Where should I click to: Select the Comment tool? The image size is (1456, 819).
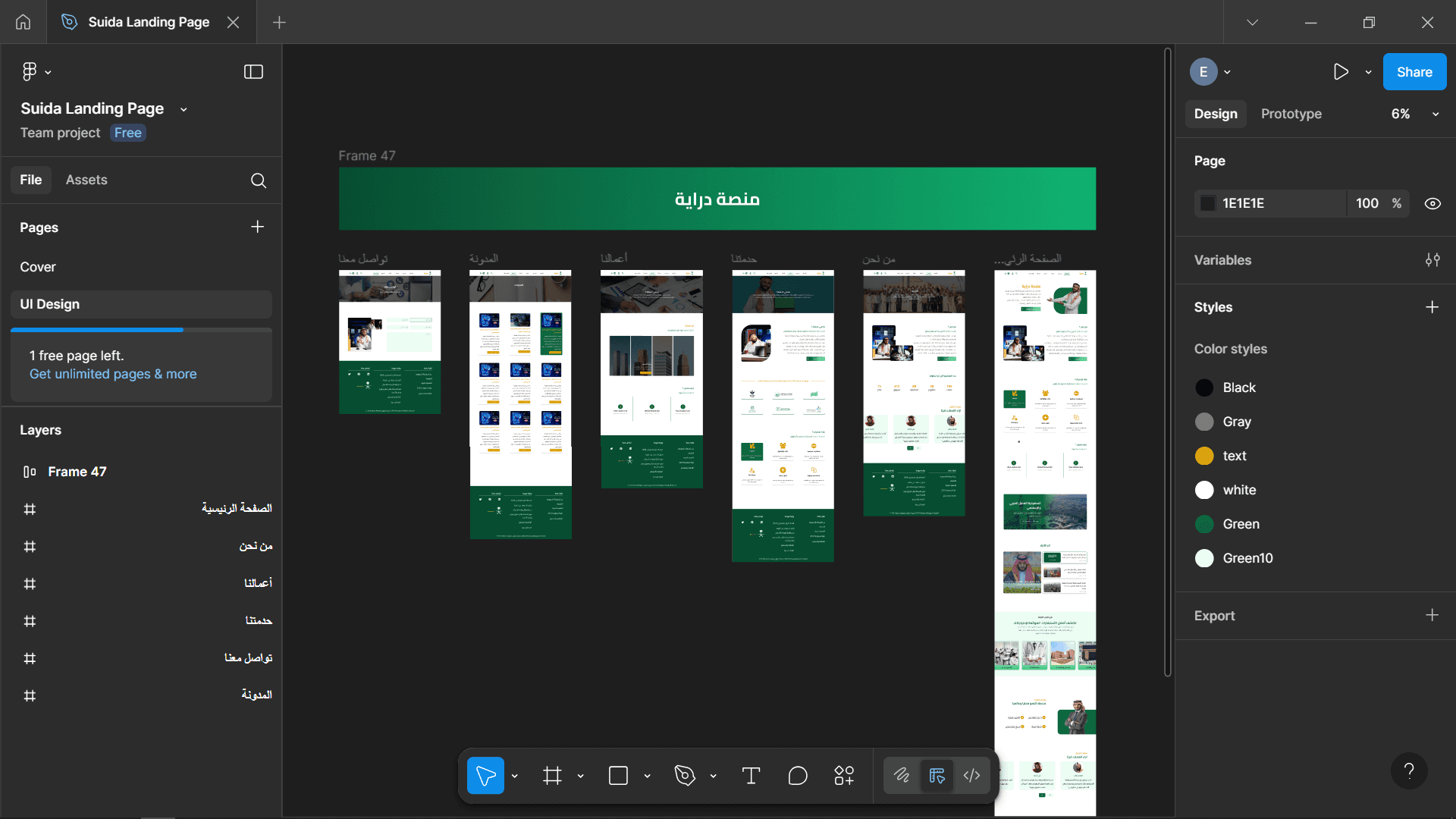[798, 776]
